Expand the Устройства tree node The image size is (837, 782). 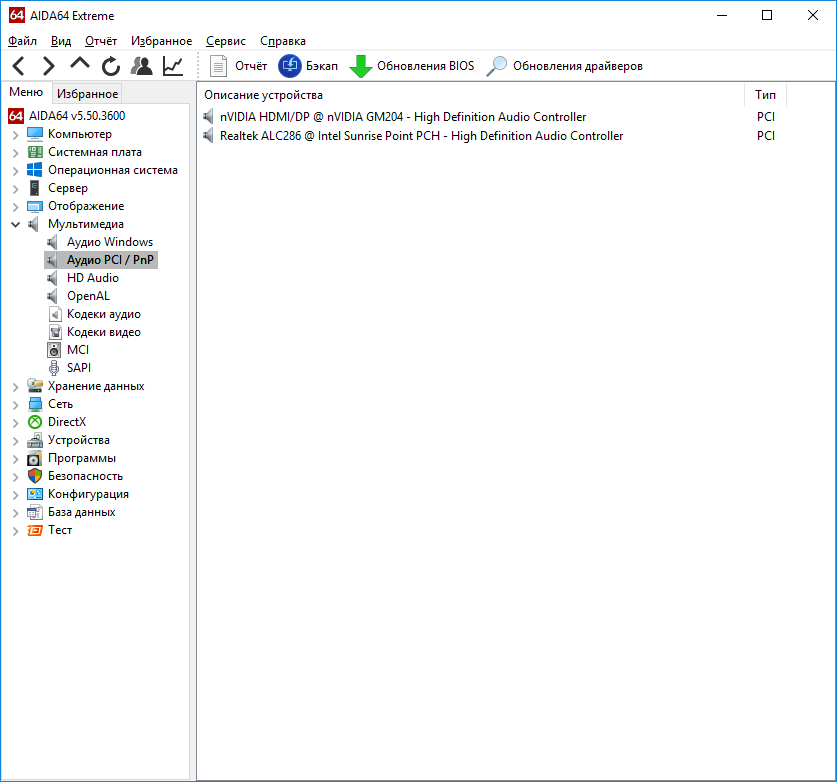[15, 441]
